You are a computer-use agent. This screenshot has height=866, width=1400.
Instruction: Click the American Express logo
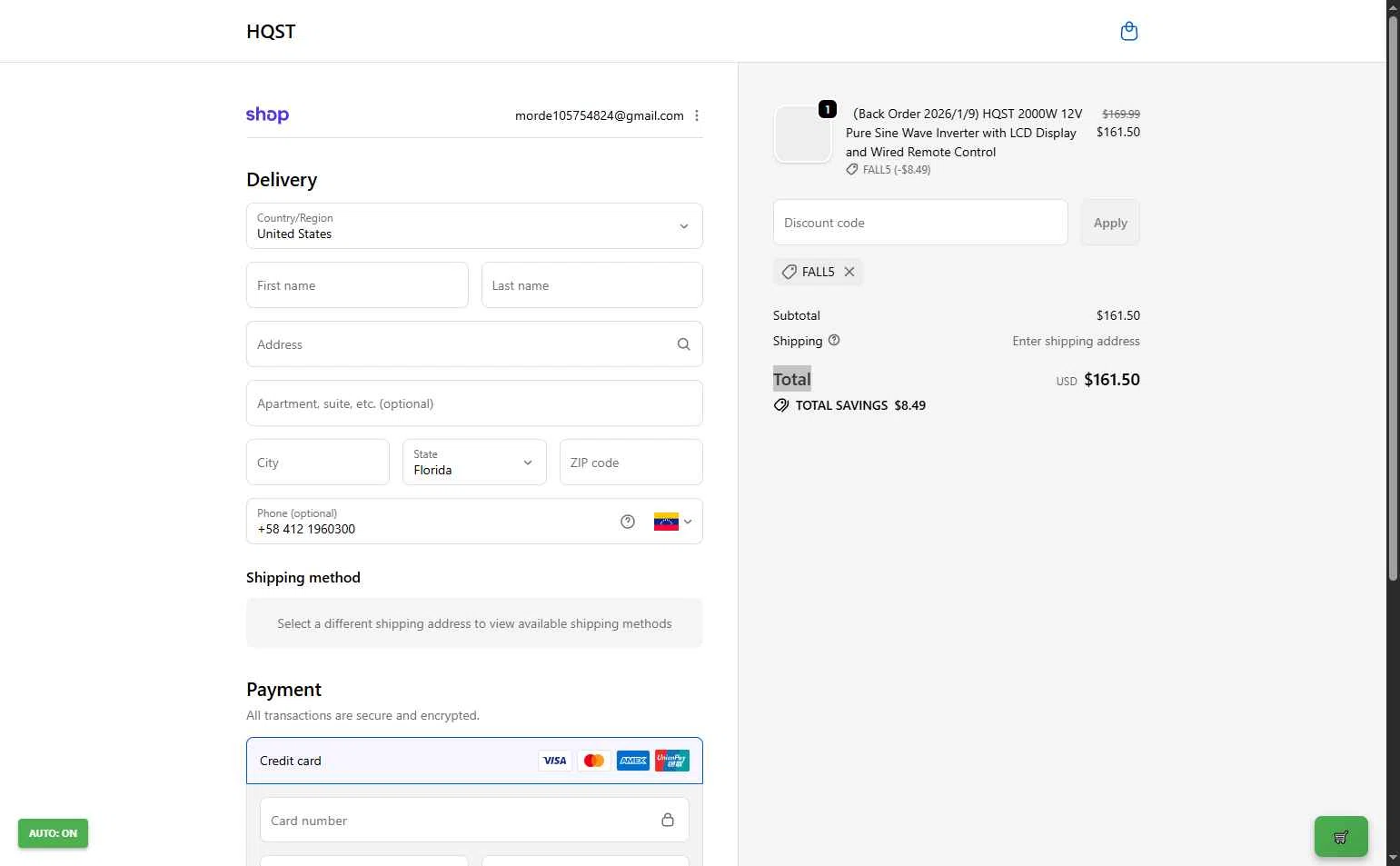[x=633, y=761]
